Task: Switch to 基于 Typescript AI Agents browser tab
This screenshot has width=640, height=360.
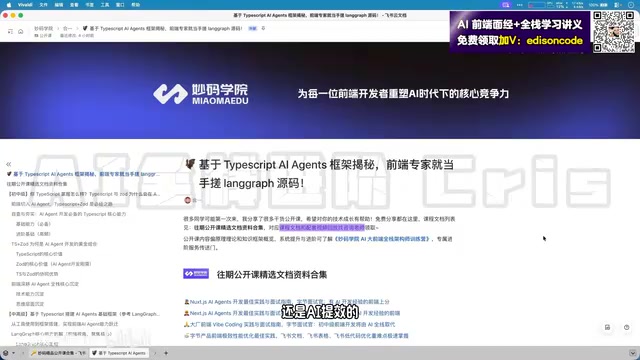Action: point(119,353)
